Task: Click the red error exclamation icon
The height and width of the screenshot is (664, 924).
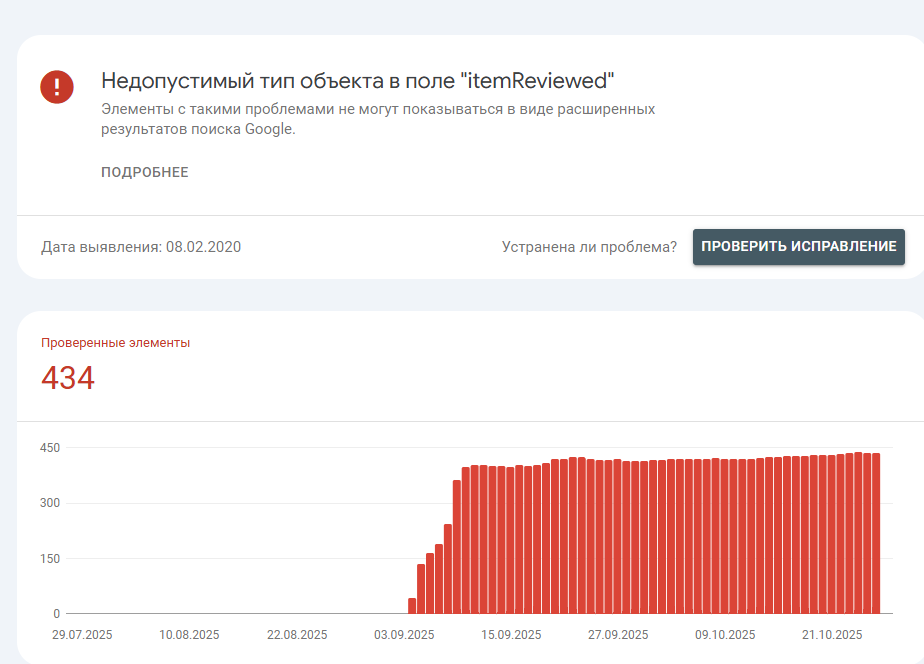Action: pyautogui.click(x=57, y=87)
